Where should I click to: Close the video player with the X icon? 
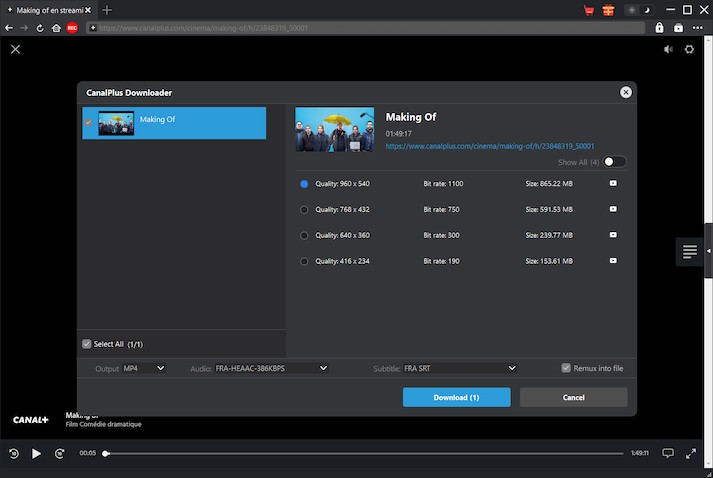coord(15,49)
